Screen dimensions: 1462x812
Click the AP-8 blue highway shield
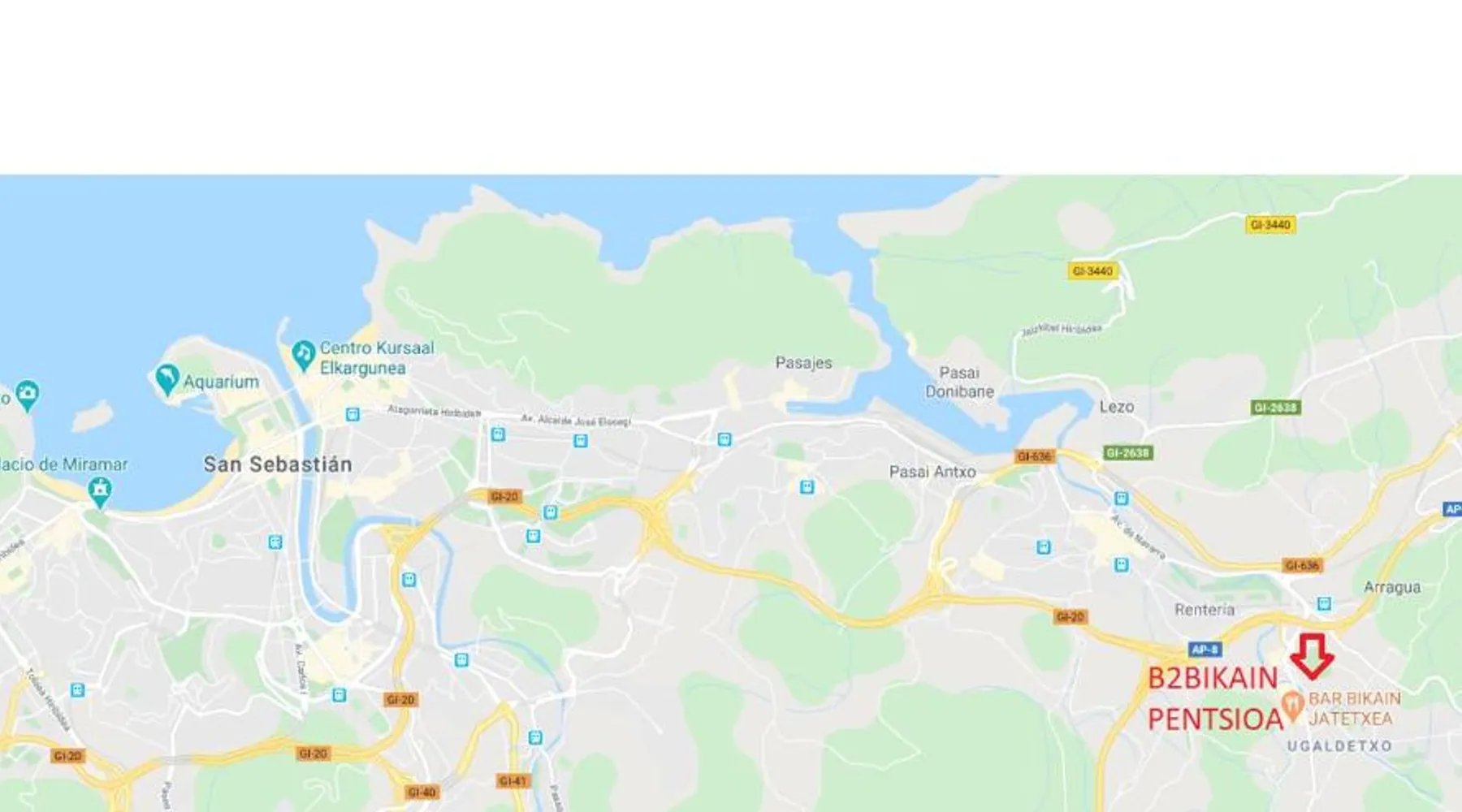coord(1205,650)
